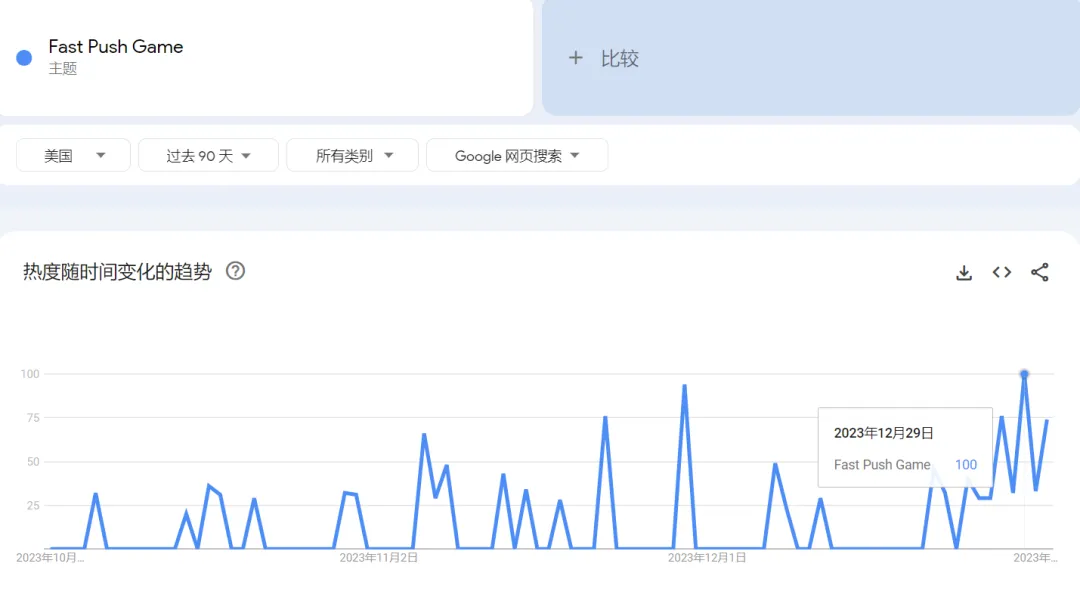Open the Google 网页搜索 search type dropdown
This screenshot has height=610, width=1080.
pyautogui.click(x=517, y=156)
